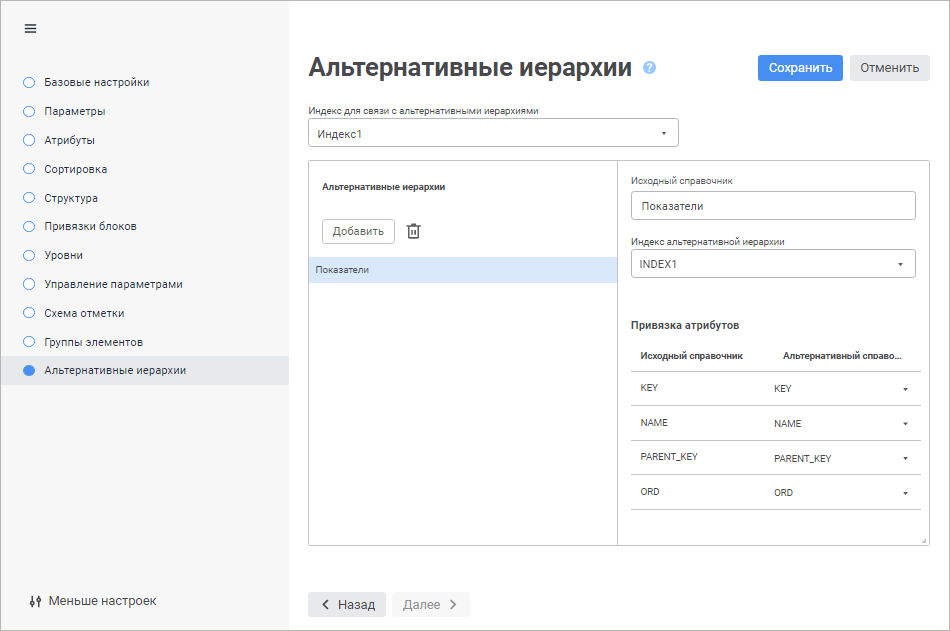The height and width of the screenshot is (631, 950).
Task: Expand the INDEX1 alternative index dropdown
Action: [773, 264]
